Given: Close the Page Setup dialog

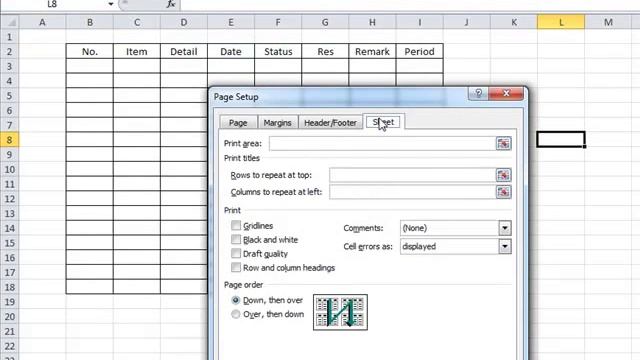Looking at the screenshot, I should [x=506, y=93].
